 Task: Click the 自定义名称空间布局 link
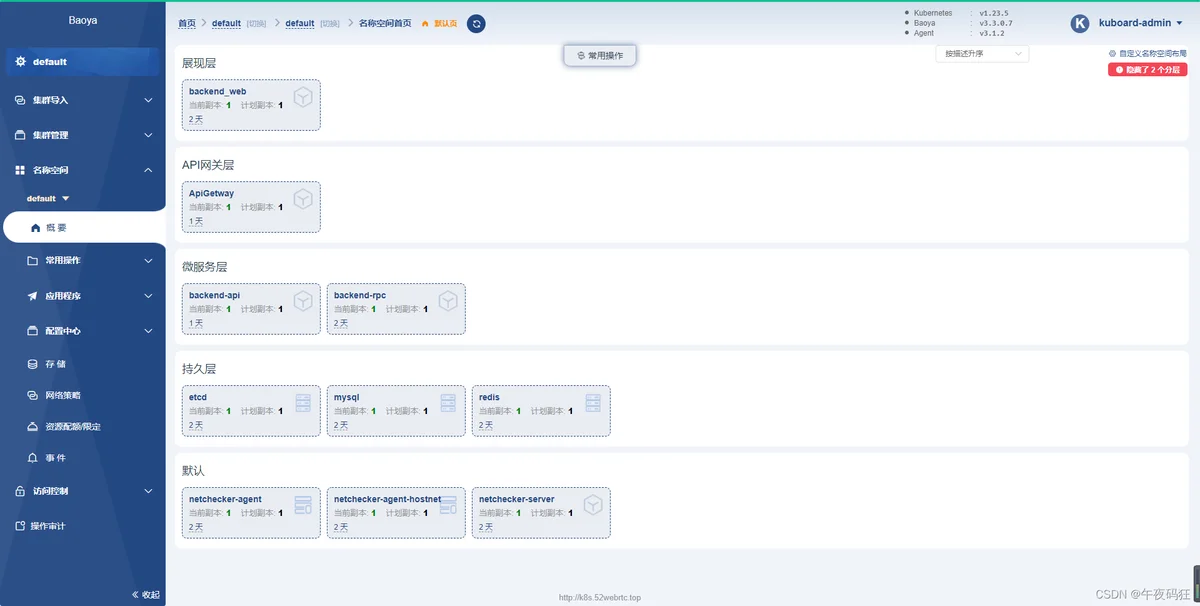point(1151,54)
